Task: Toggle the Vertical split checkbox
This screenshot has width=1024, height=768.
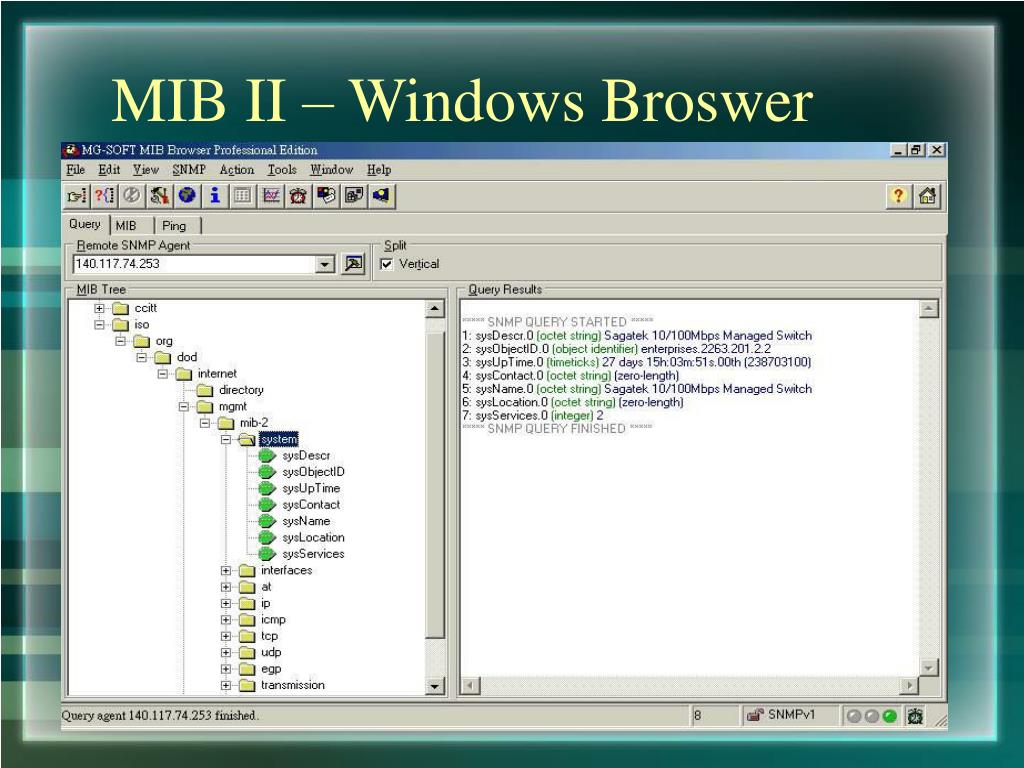Action: tap(387, 264)
